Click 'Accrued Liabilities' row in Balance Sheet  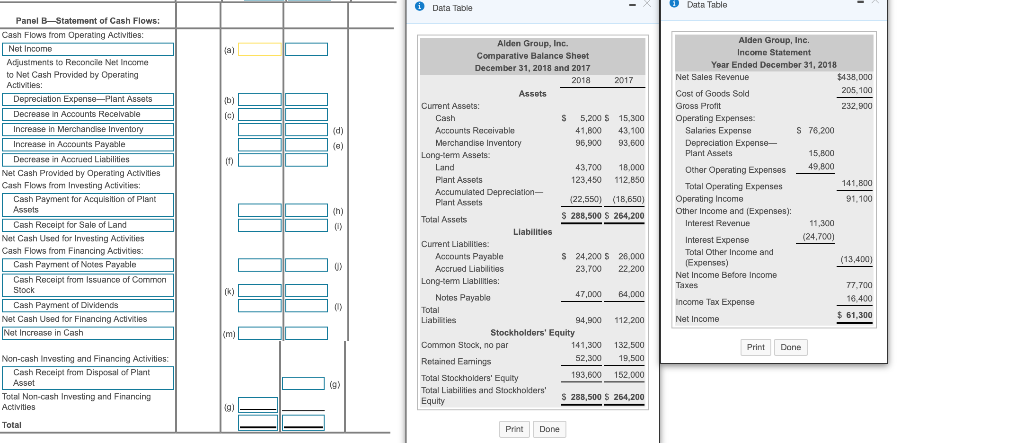(x=539, y=269)
